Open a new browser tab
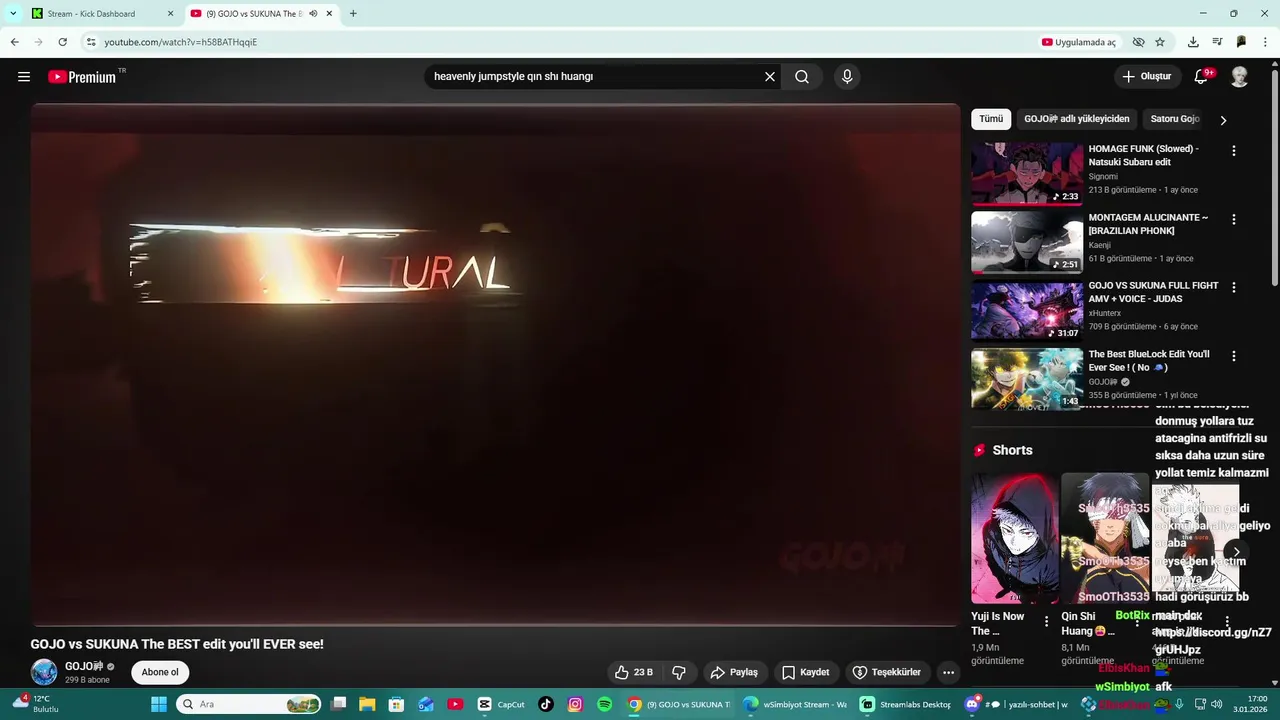 tap(353, 14)
